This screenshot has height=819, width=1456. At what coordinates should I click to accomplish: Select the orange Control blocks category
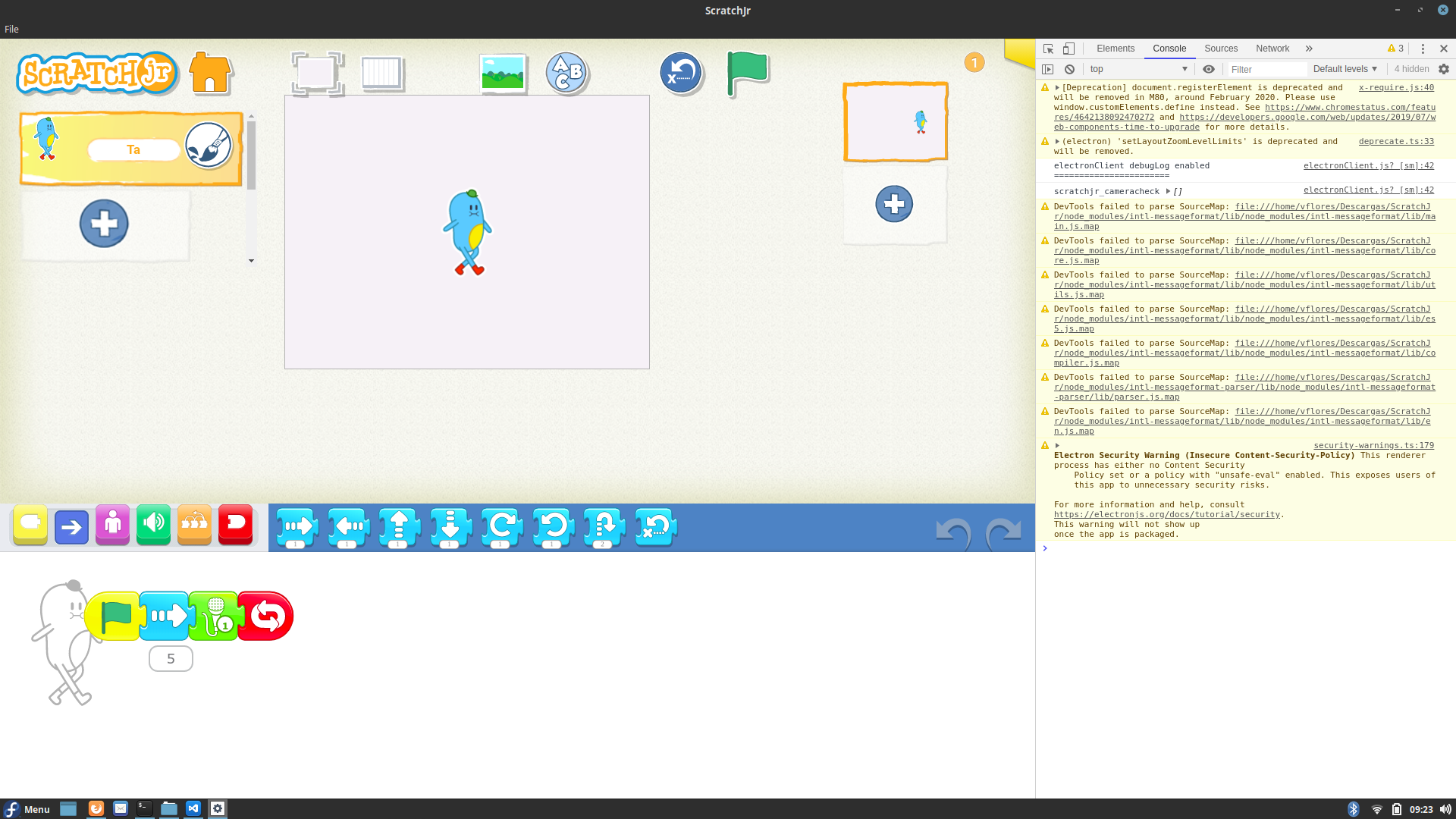(194, 523)
